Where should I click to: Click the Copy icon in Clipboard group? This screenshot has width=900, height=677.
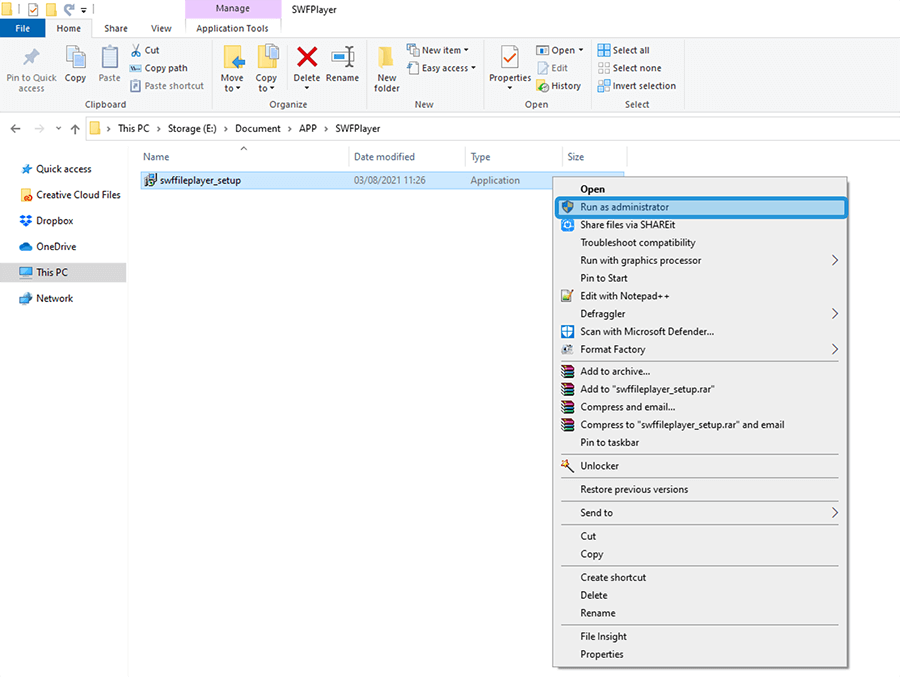pyautogui.click(x=75, y=58)
